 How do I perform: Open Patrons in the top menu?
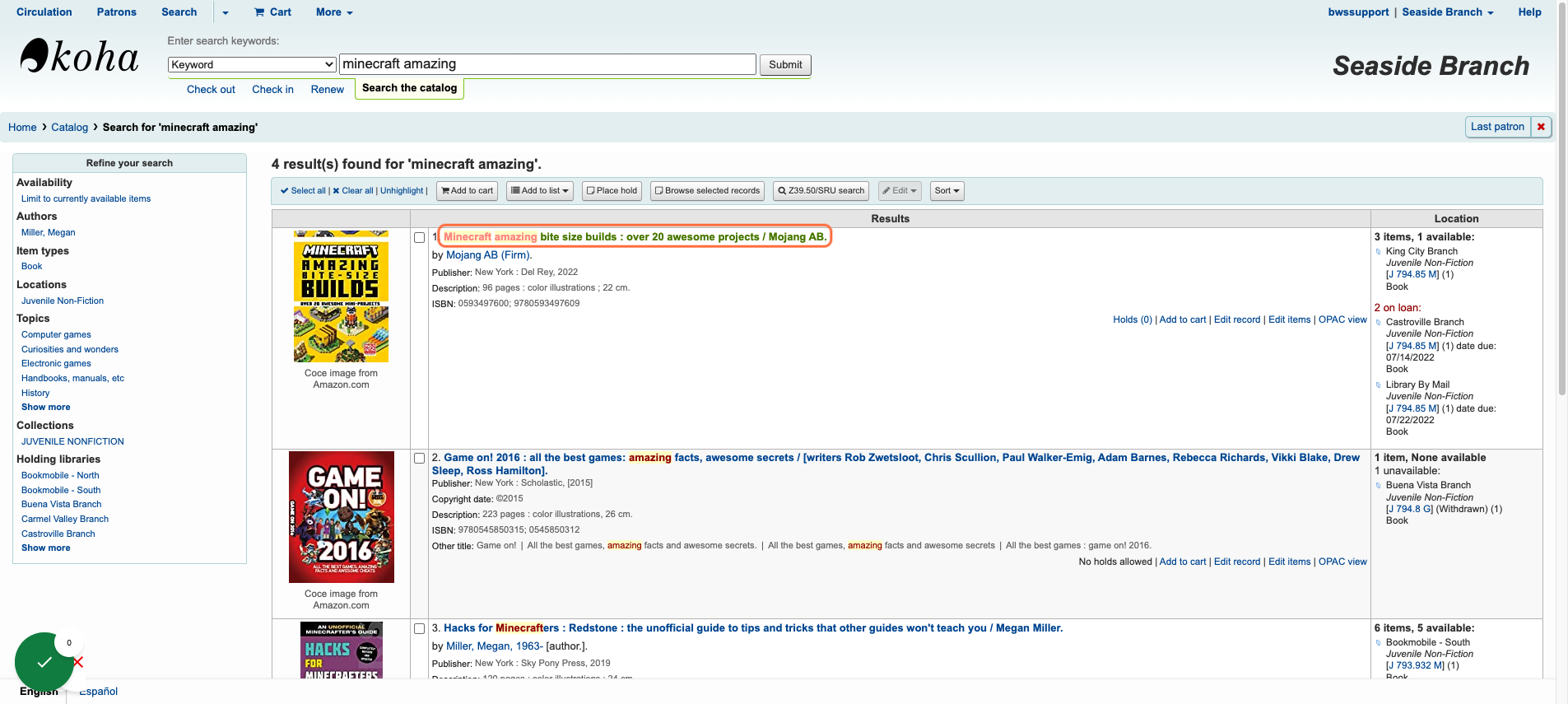coord(117,12)
